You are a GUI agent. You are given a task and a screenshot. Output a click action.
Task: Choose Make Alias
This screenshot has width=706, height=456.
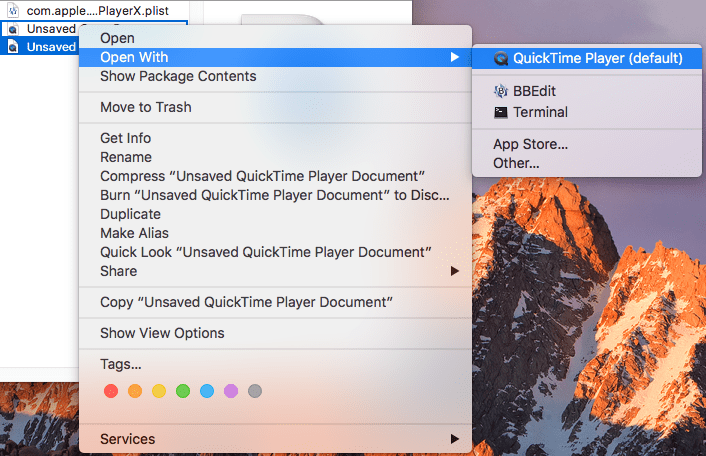(x=275, y=233)
